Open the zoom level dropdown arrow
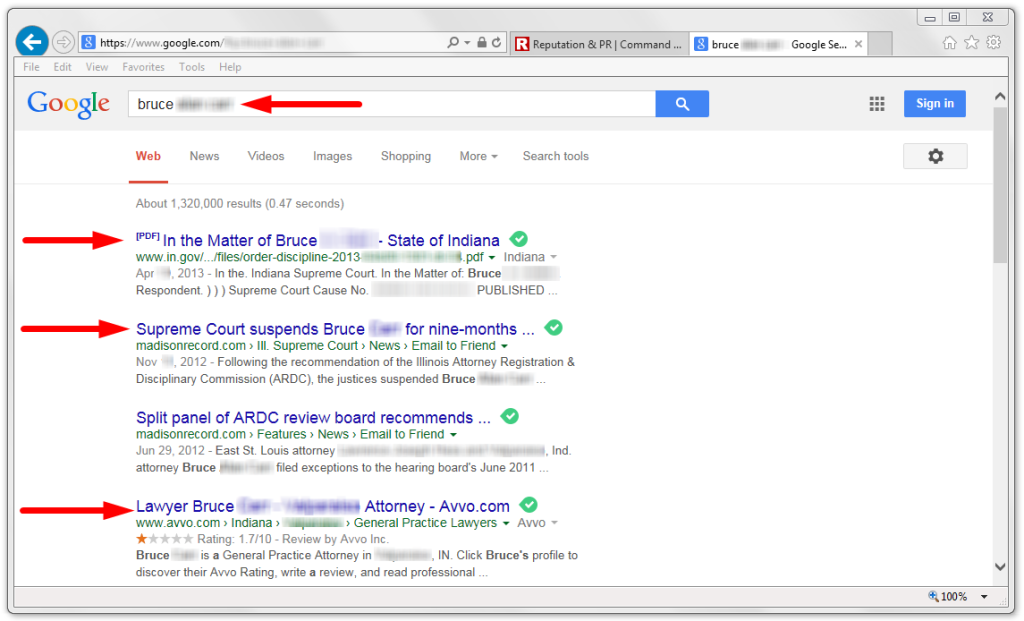1024x621 pixels. 984,597
